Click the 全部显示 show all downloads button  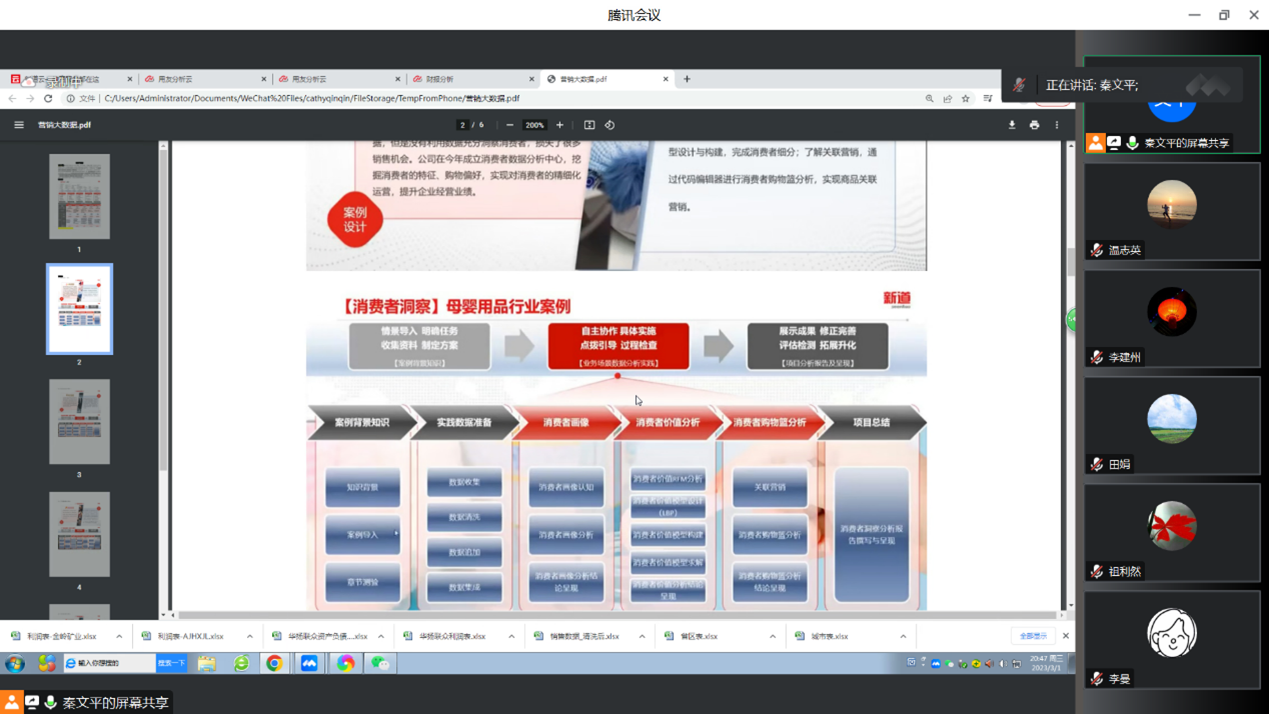[x=1033, y=636]
